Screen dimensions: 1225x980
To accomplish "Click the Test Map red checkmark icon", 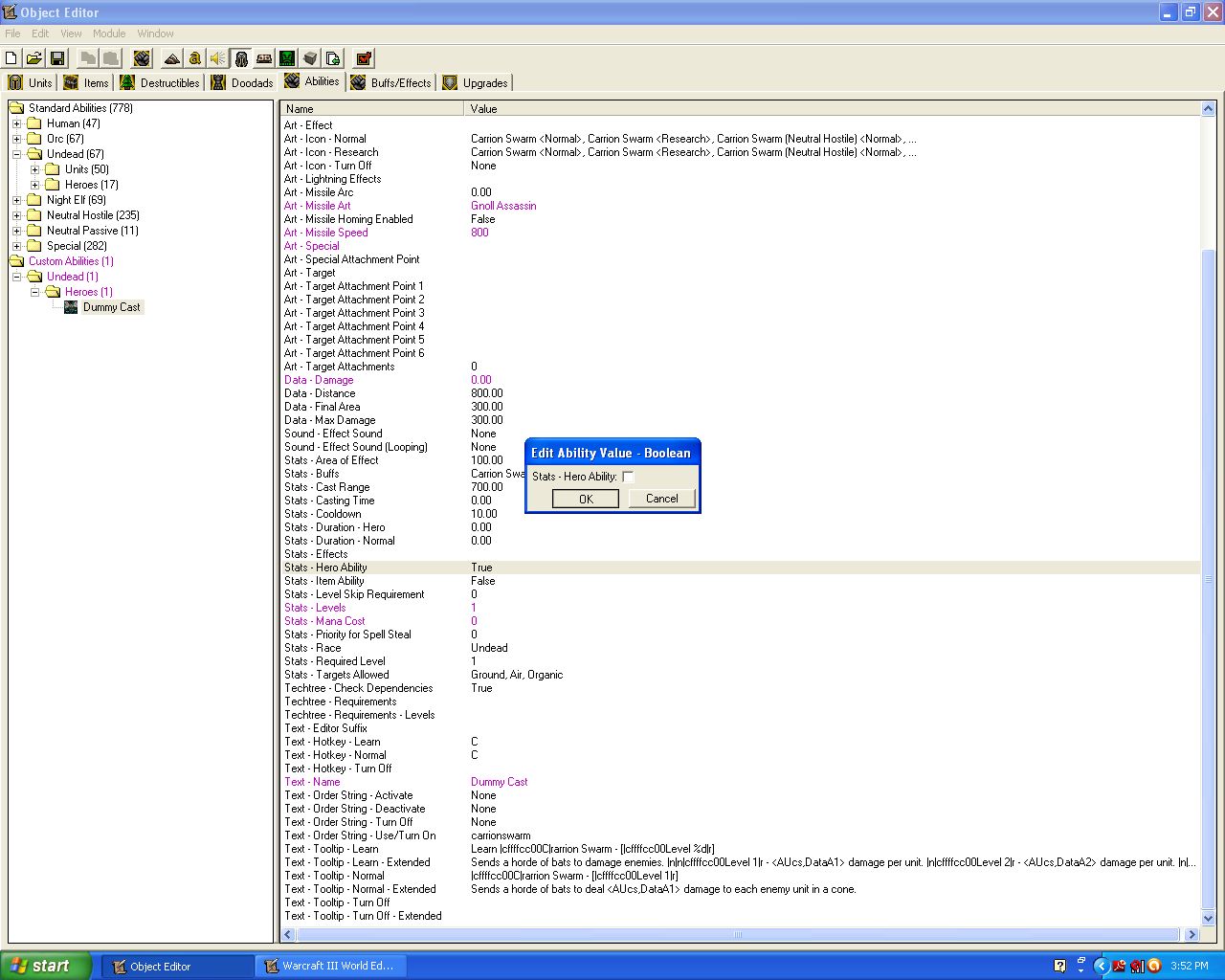I will point(364,58).
